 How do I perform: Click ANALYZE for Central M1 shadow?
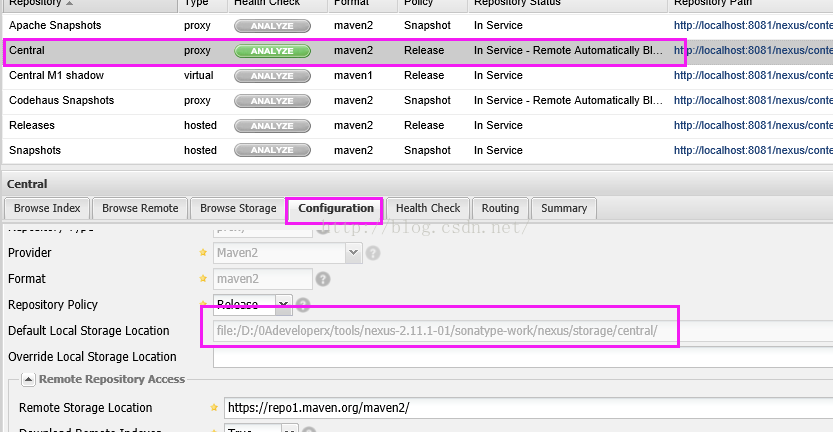272,76
